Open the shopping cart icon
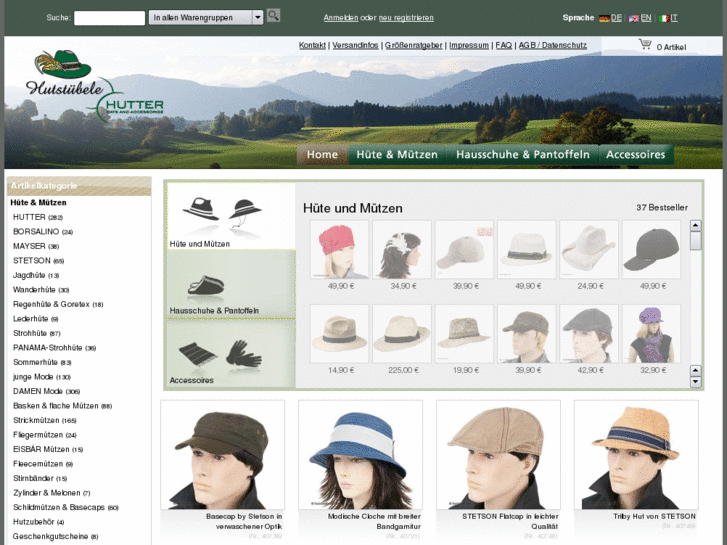The width and height of the screenshot is (727, 545). click(645, 45)
